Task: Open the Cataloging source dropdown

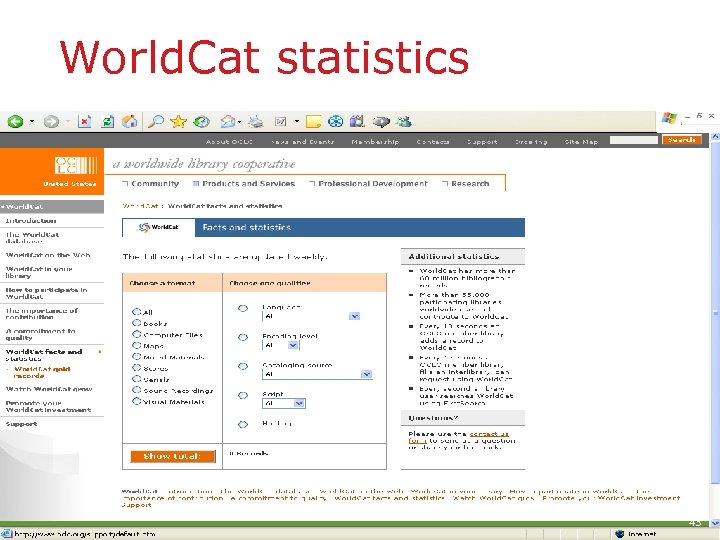Action: click(317, 374)
